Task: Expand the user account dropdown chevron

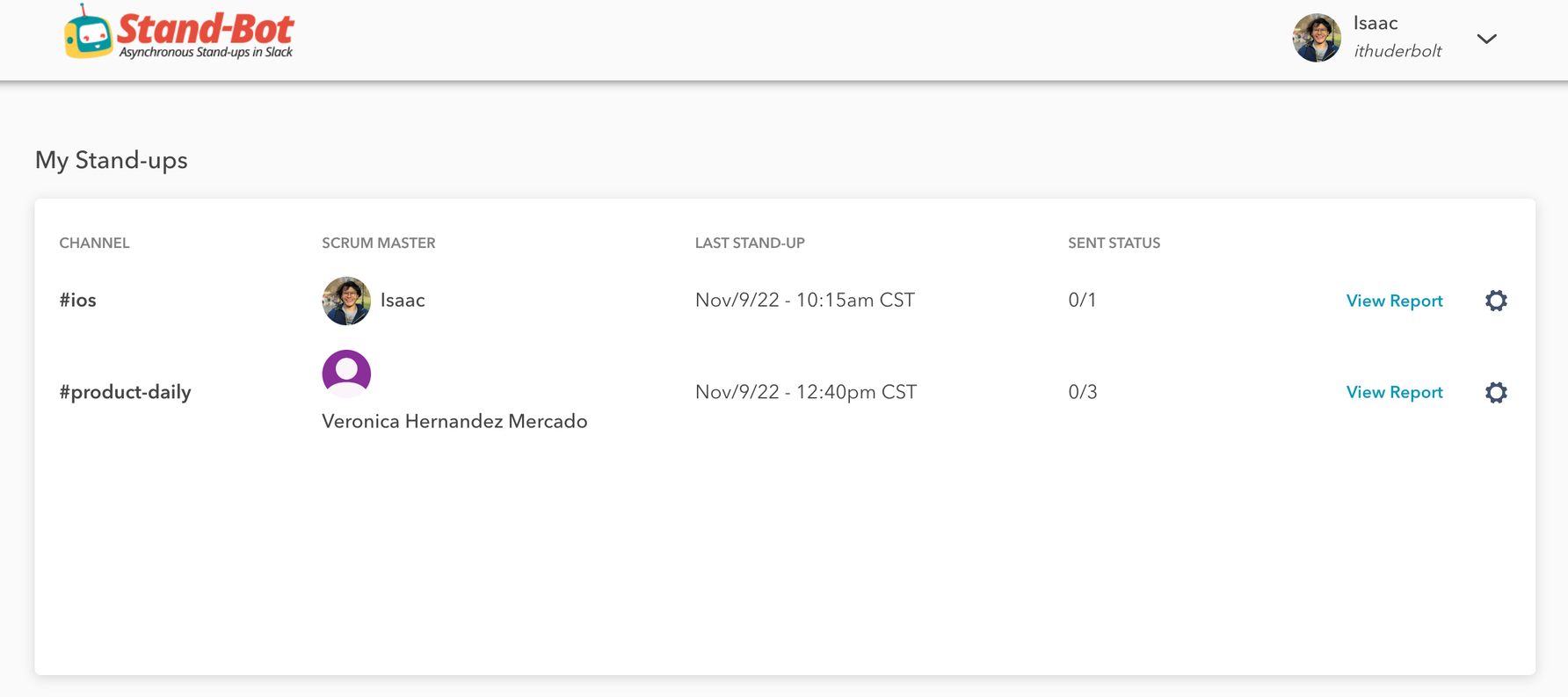Action: (x=1486, y=39)
